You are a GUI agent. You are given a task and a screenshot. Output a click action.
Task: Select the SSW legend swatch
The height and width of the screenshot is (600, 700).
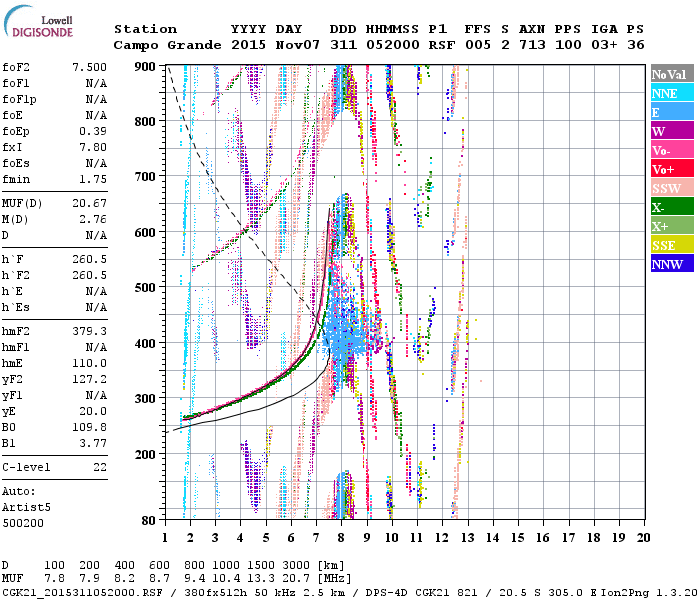pos(672,188)
